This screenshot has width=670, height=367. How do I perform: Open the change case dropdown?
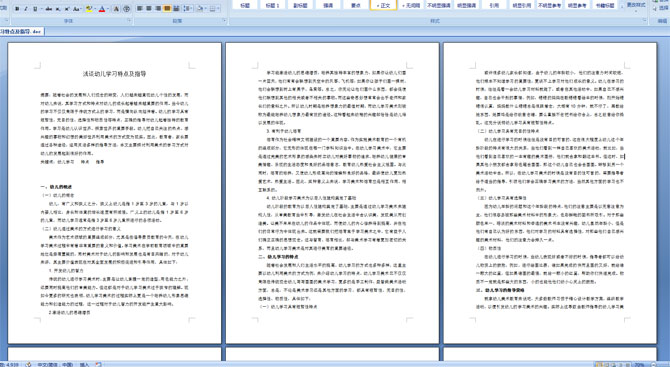(x=77, y=9)
